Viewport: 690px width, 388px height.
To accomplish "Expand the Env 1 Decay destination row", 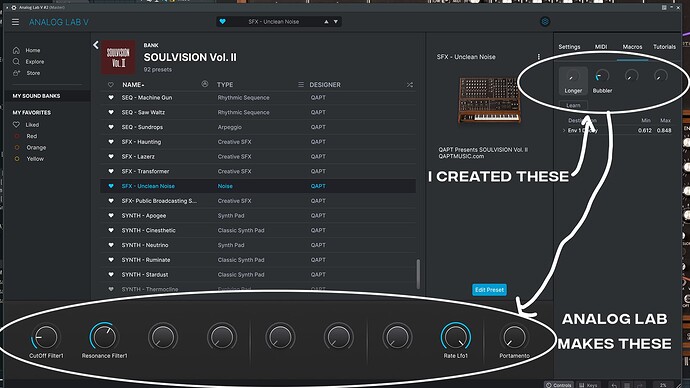I will [x=564, y=130].
